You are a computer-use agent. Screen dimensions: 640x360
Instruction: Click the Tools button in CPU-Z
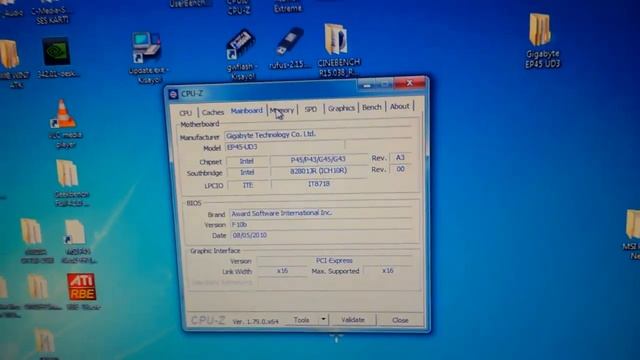(302, 320)
